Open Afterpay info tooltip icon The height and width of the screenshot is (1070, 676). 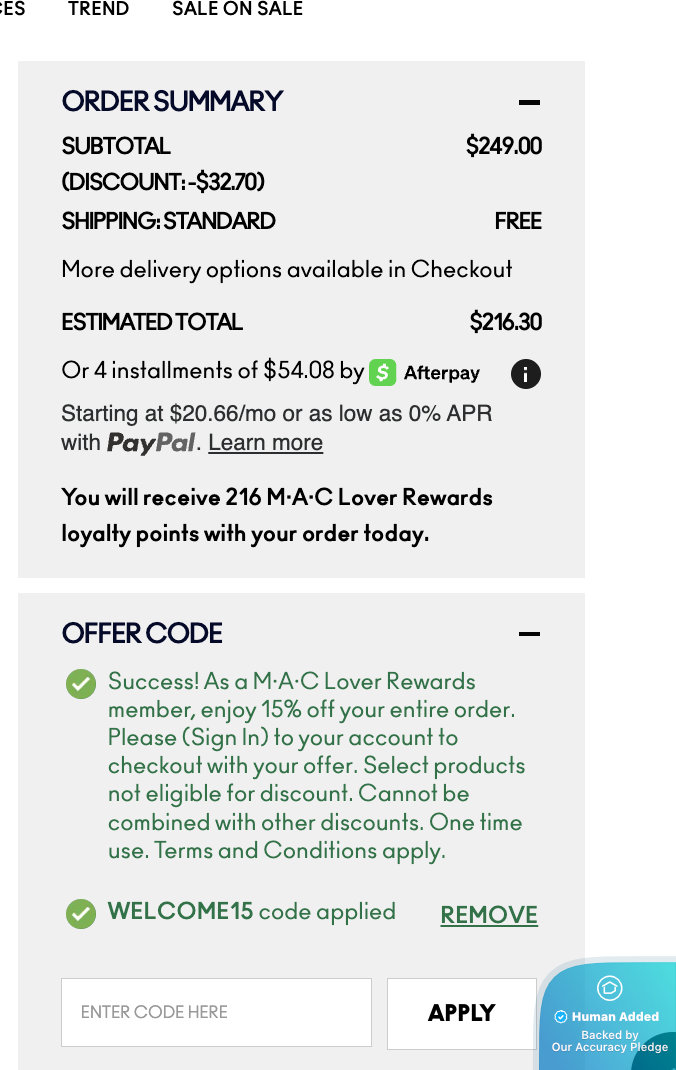(x=526, y=373)
